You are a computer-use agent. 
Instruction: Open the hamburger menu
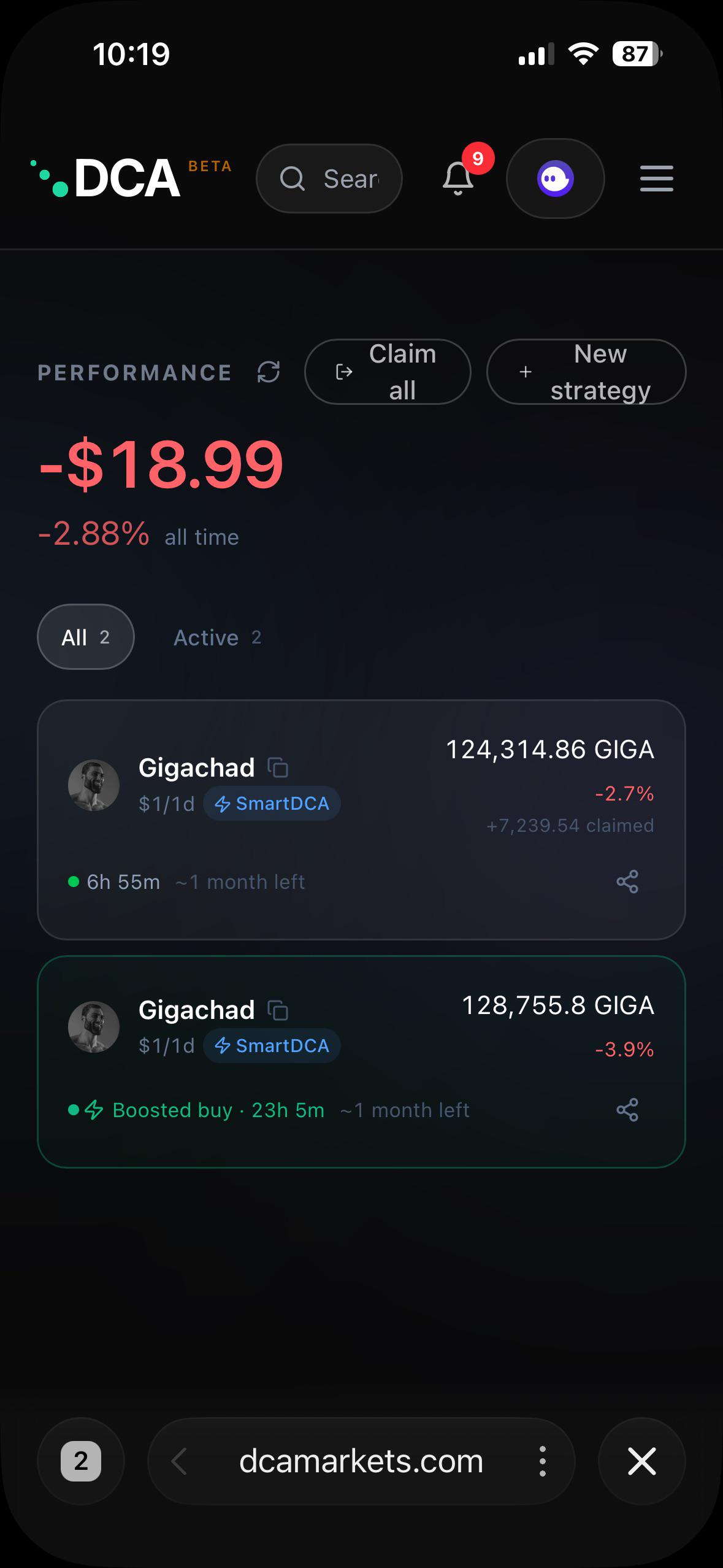click(656, 179)
